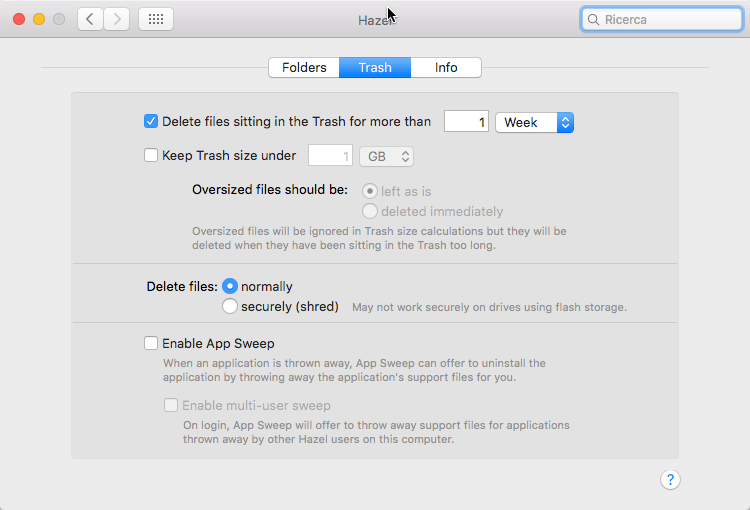Screen dimensions: 750x510
Task: Minimize the window with yellow button
Action: 39,19
